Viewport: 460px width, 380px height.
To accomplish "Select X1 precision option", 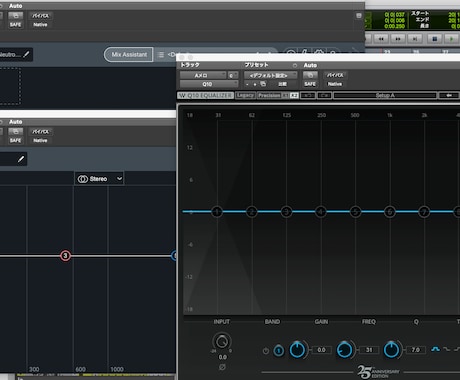I will pyautogui.click(x=286, y=95).
